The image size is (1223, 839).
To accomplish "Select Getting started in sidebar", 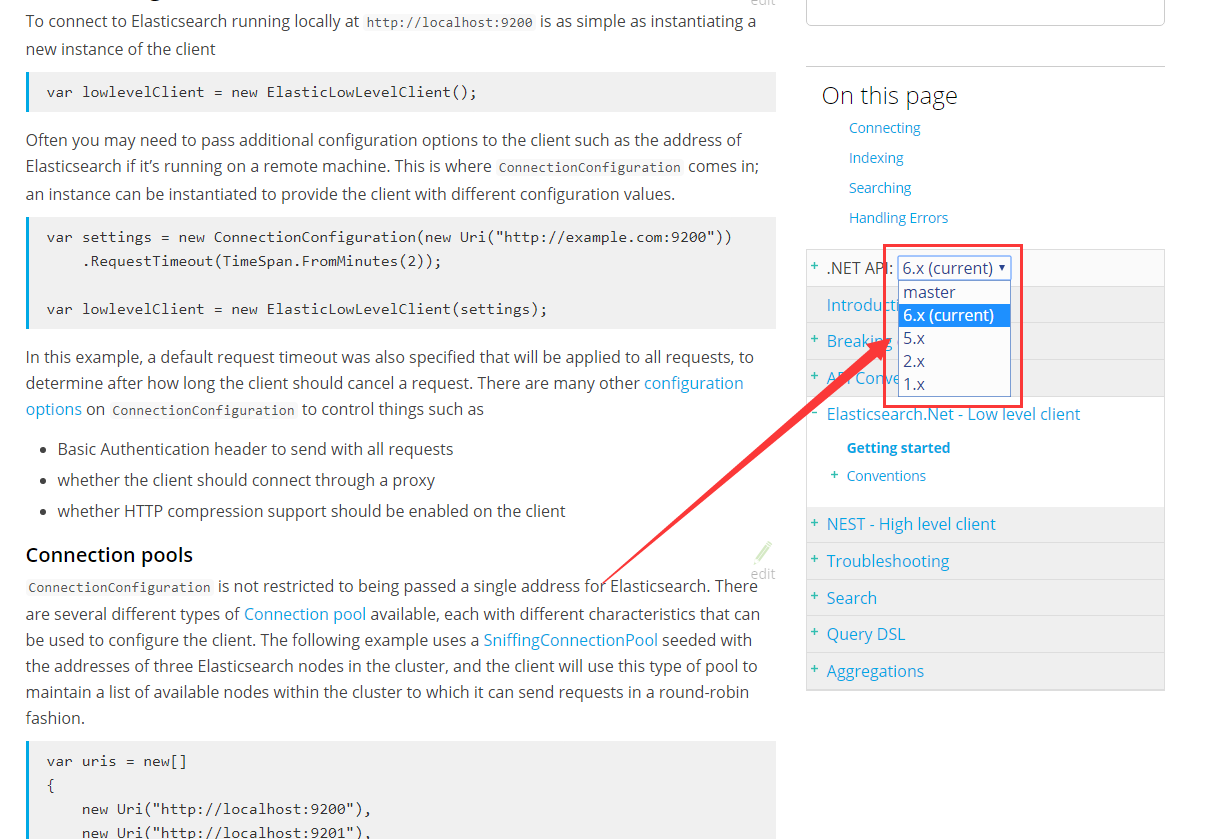I will 898,448.
